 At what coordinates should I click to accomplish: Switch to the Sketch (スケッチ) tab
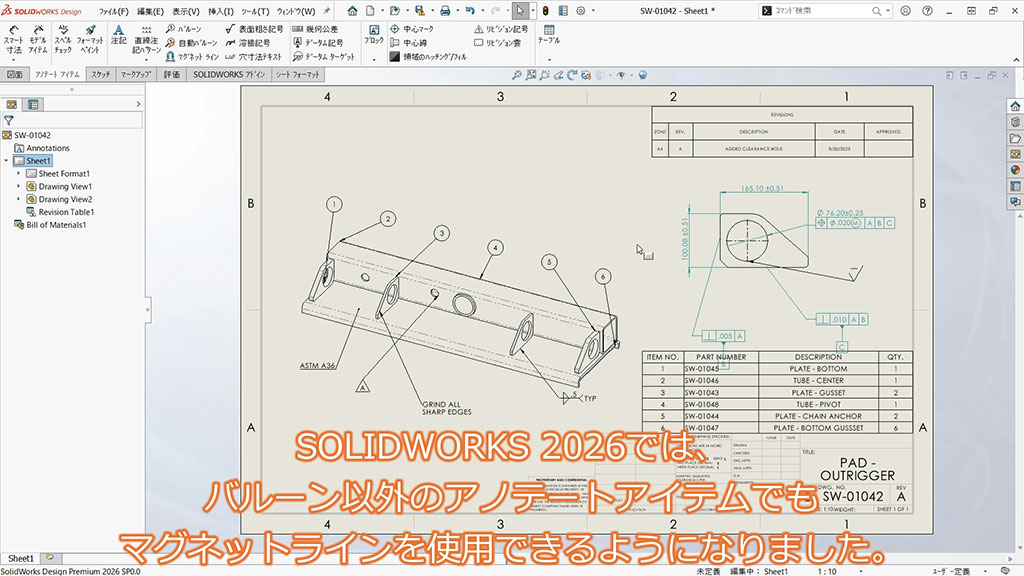pyautogui.click(x=100, y=75)
